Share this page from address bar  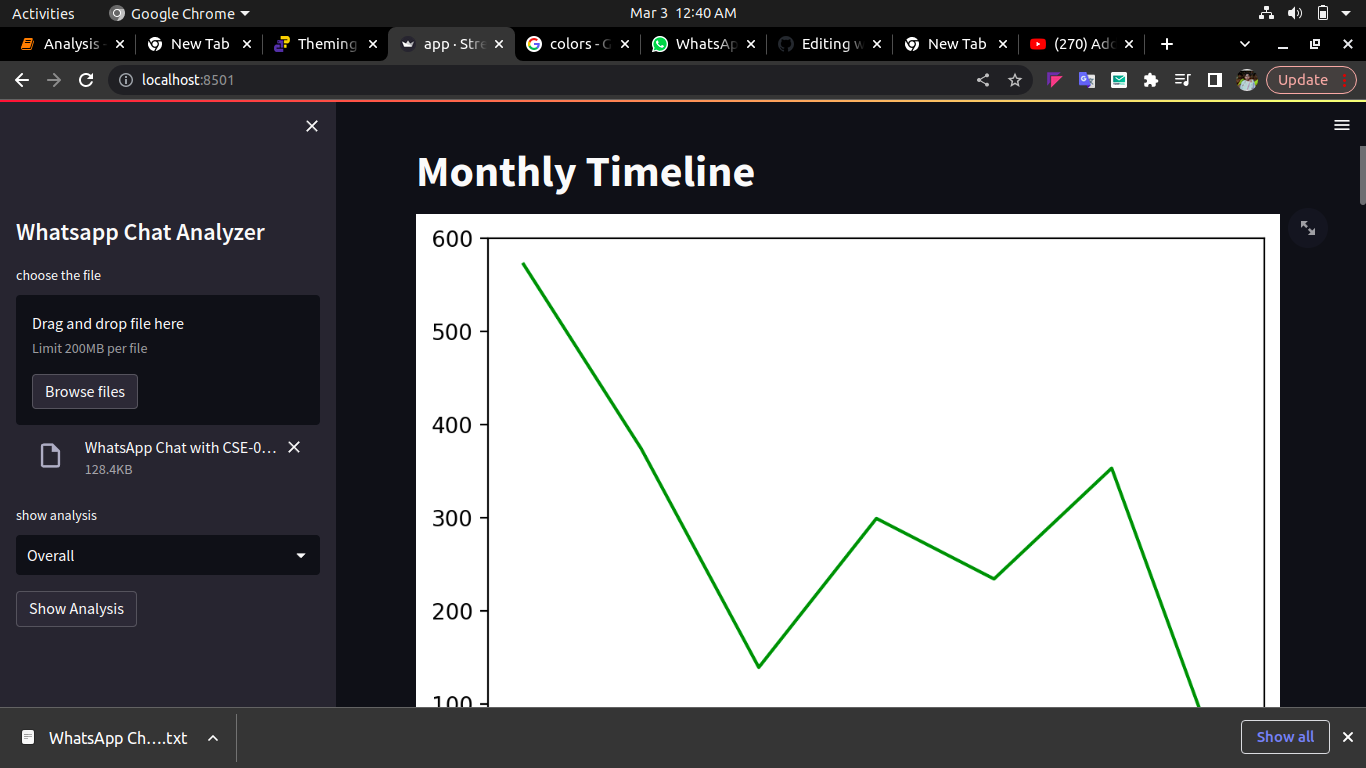click(x=983, y=80)
